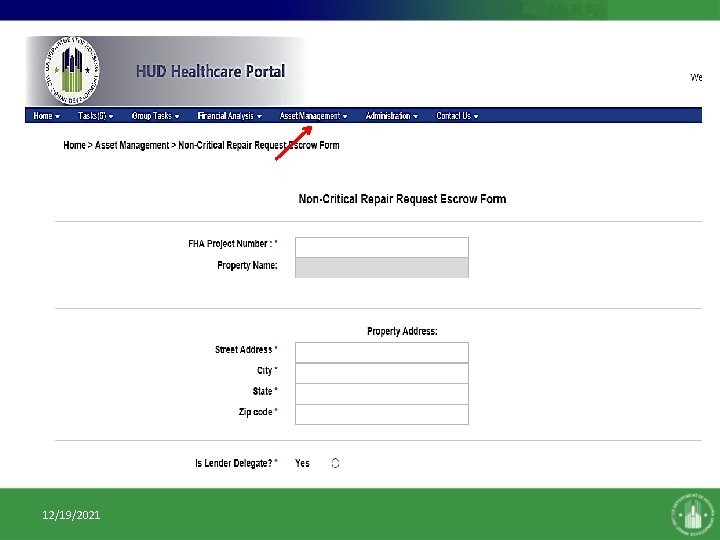
Task: Click the greyed Property Name field
Action: click(382, 268)
